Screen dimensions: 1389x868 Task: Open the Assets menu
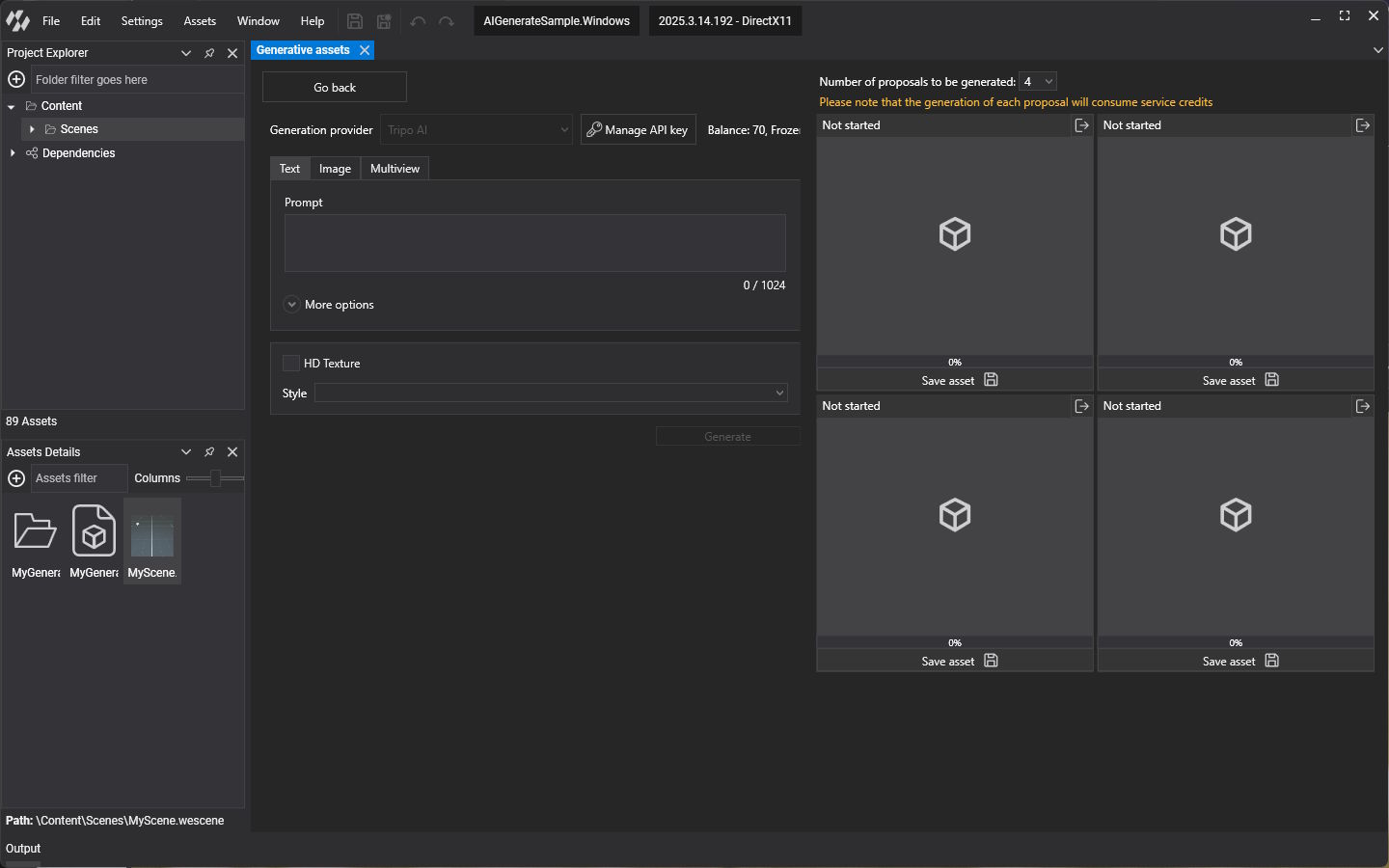click(x=200, y=21)
